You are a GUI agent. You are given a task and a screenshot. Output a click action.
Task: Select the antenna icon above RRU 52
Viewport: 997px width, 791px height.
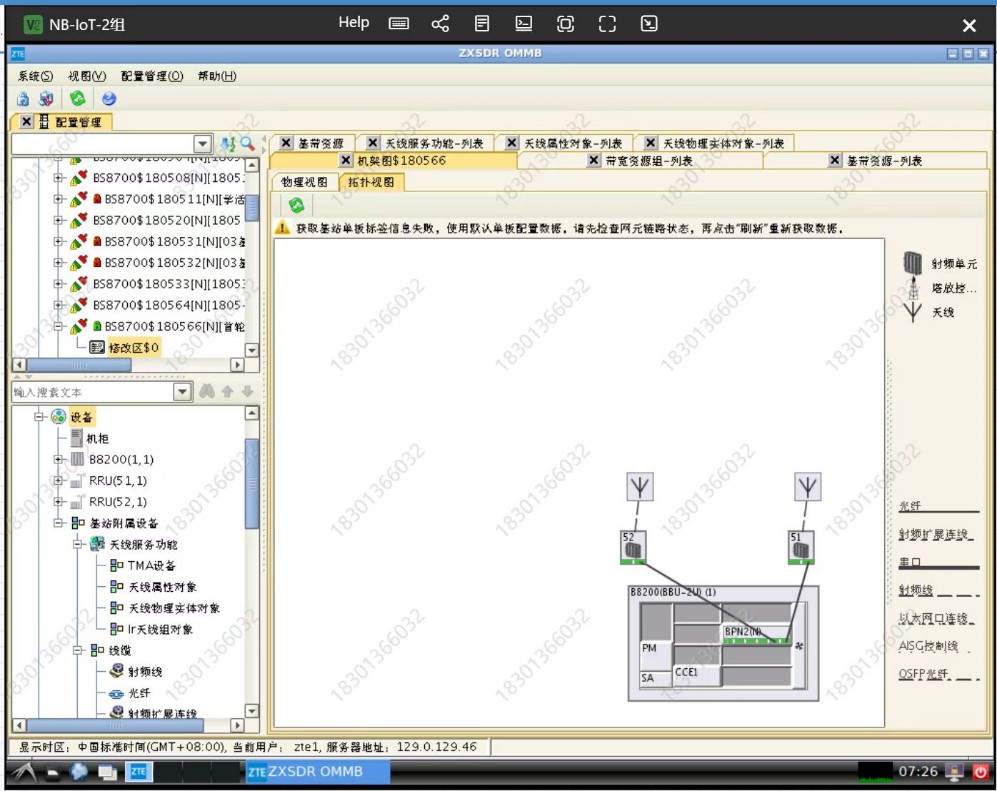coord(640,487)
